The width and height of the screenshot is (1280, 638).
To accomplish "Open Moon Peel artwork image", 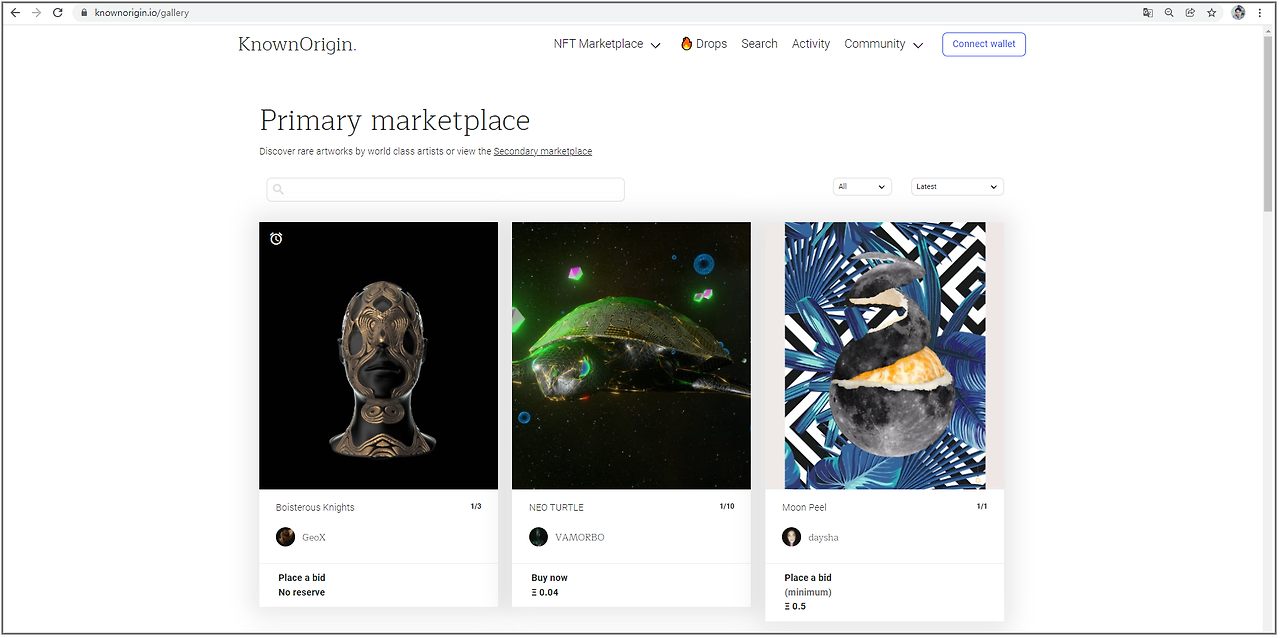I will pos(885,356).
